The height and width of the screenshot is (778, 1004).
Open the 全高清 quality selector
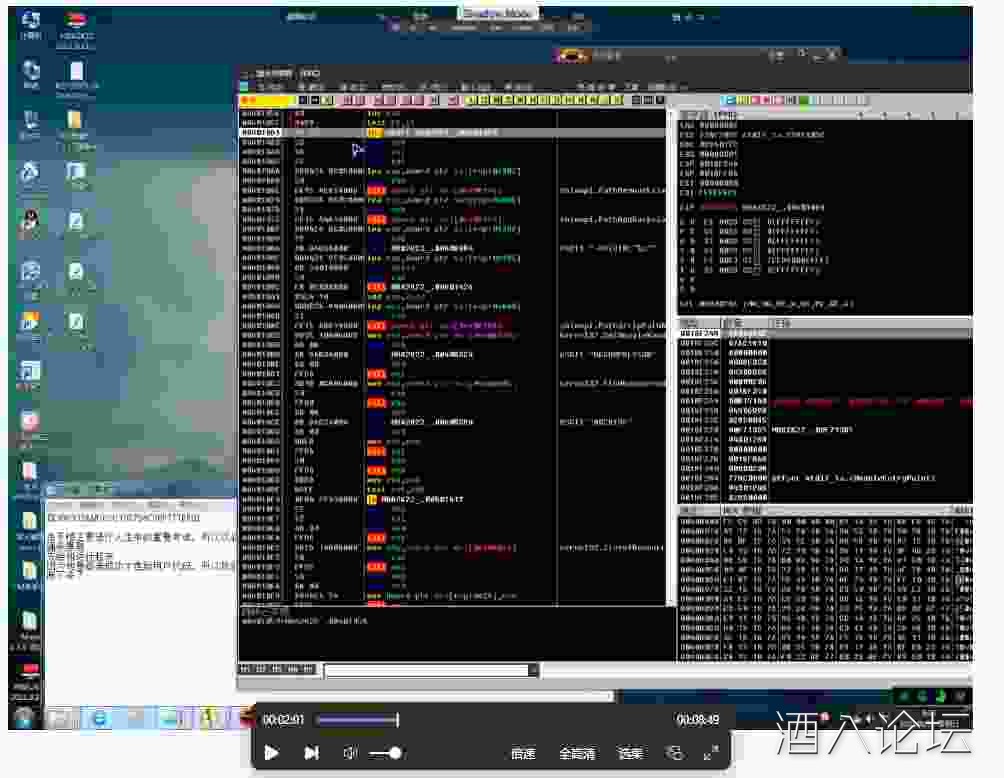point(577,753)
